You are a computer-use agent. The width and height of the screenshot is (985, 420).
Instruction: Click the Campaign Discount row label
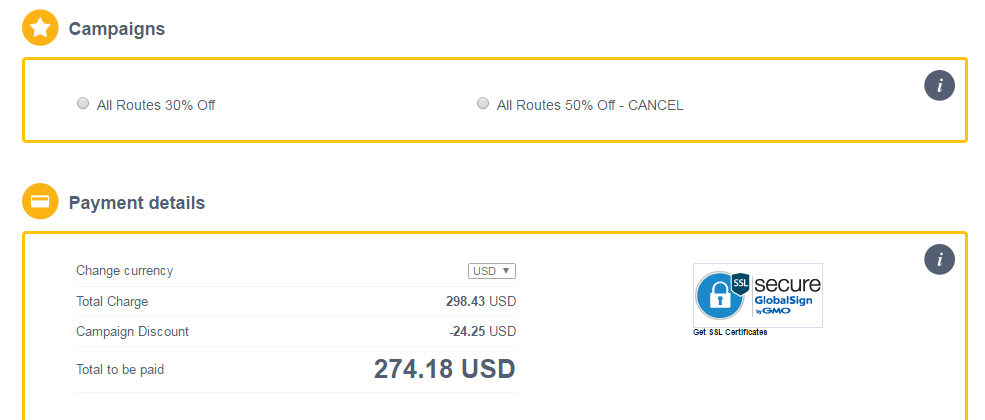(x=132, y=331)
